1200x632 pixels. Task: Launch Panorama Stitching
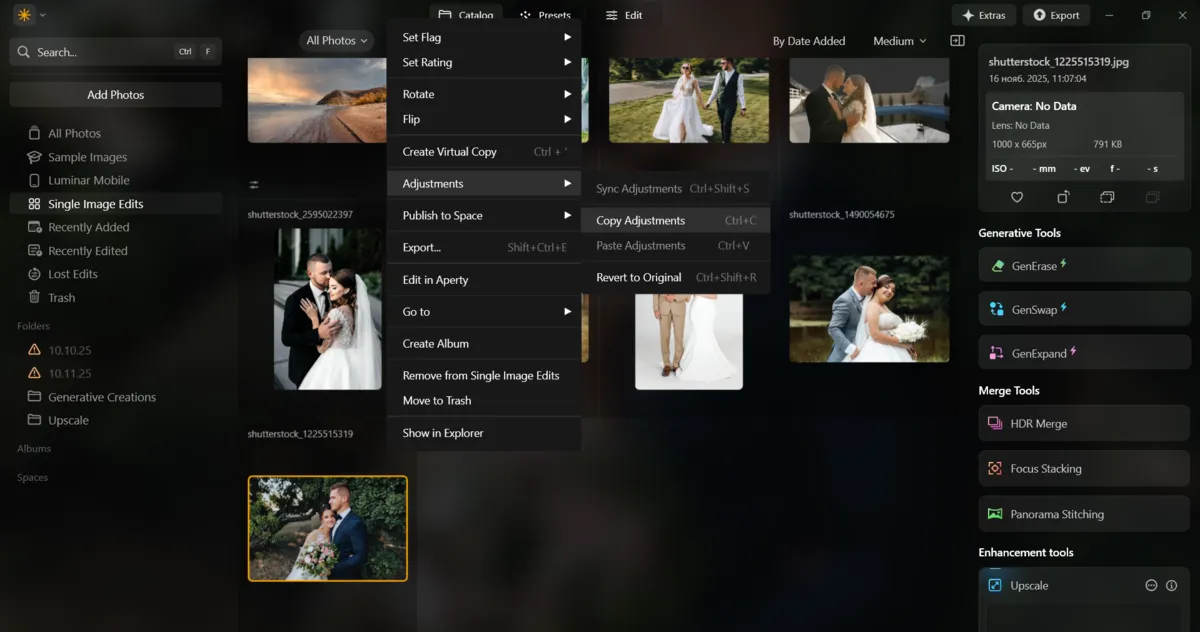coord(1083,513)
